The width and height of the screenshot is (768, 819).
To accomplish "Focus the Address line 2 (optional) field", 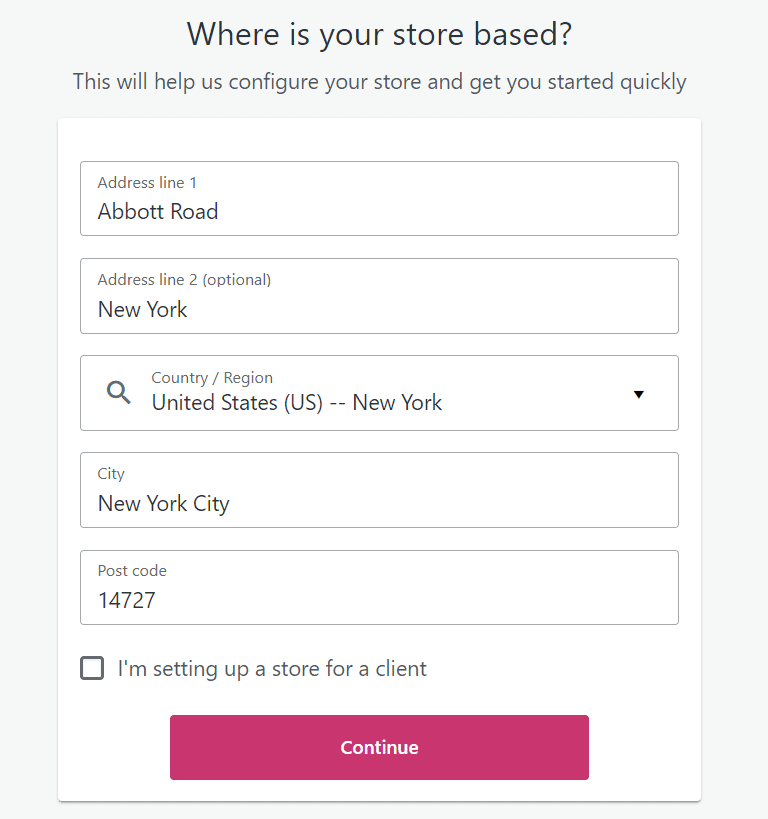I will [379, 296].
